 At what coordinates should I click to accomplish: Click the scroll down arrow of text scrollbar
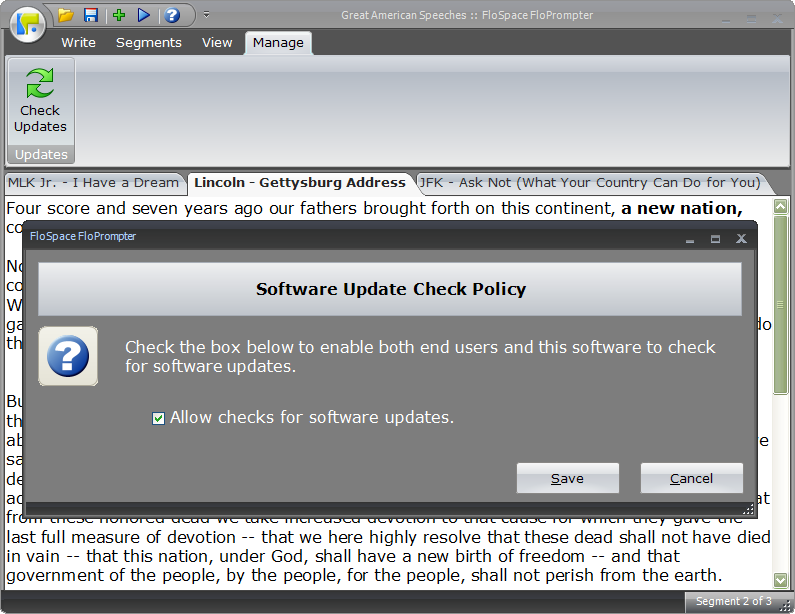point(781,580)
